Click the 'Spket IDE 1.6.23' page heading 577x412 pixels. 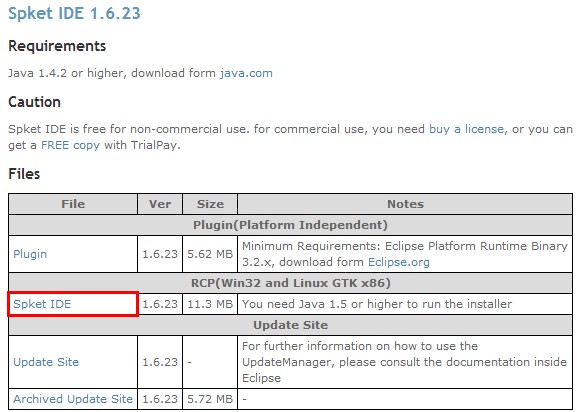click(74, 13)
